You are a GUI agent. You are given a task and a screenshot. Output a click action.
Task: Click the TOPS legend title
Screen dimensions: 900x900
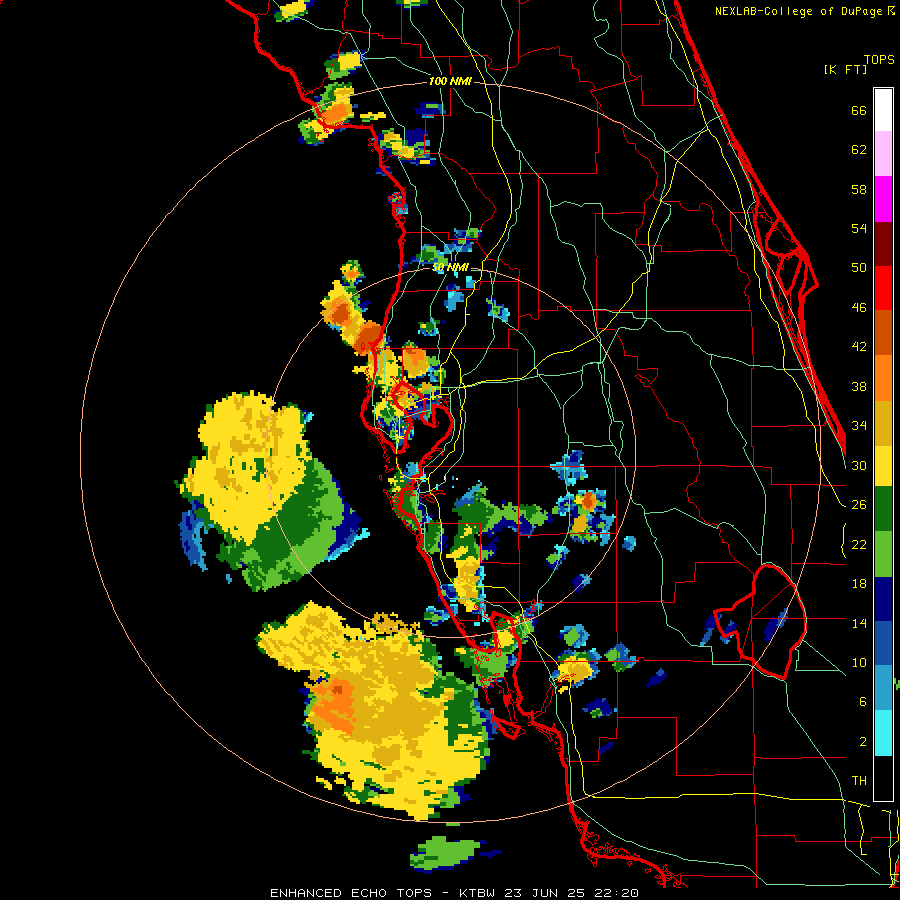(879, 59)
